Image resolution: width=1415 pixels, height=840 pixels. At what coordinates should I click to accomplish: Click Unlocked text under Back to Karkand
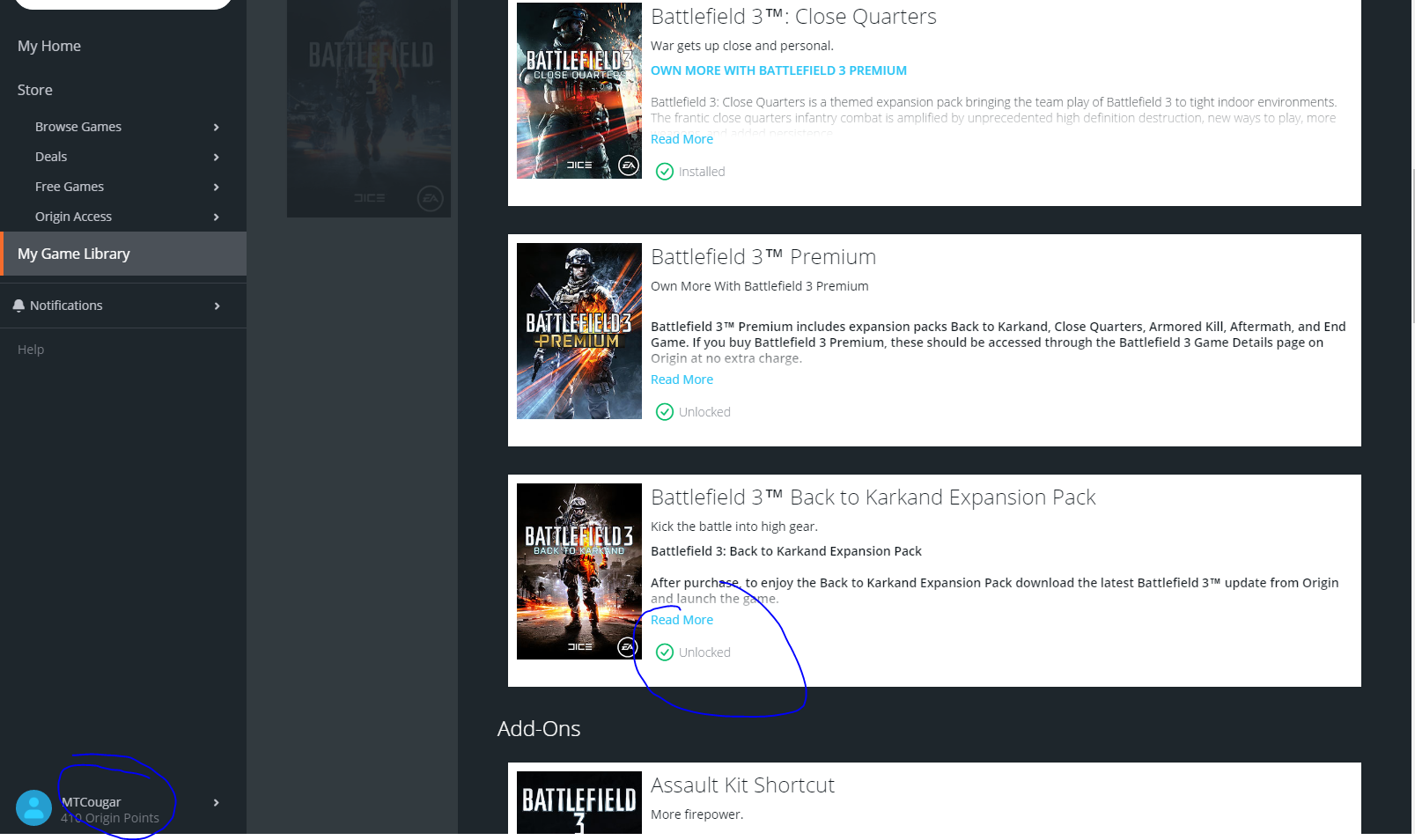(x=704, y=652)
